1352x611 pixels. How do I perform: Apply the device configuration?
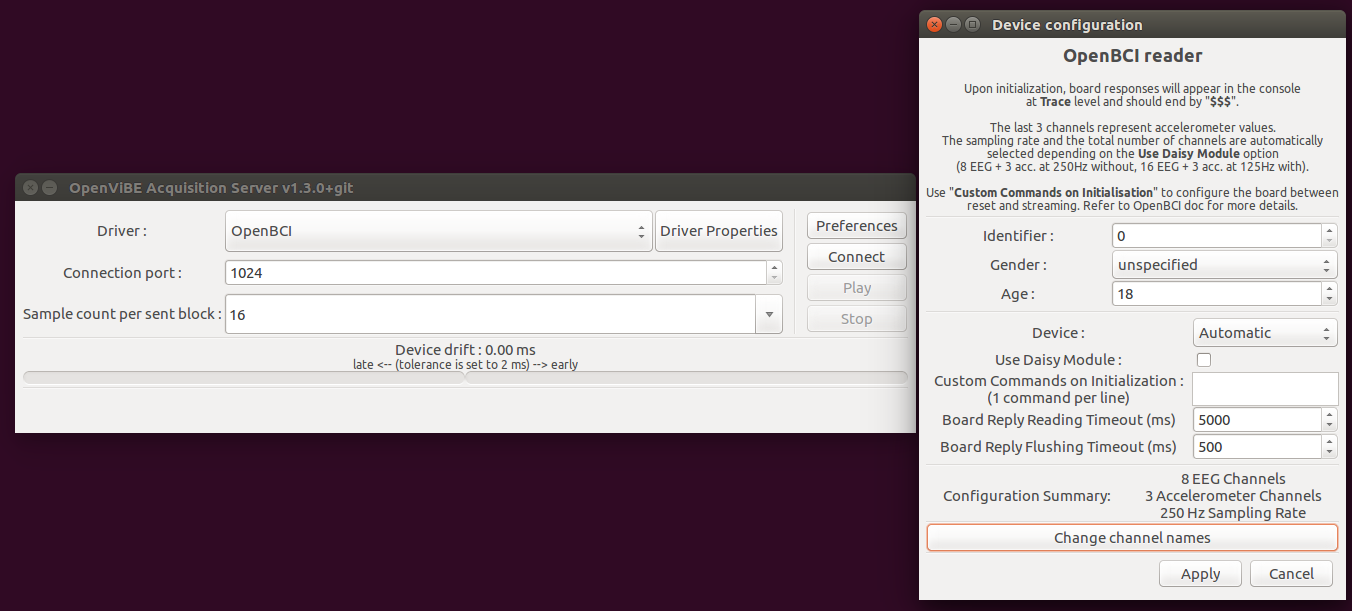click(x=1200, y=574)
